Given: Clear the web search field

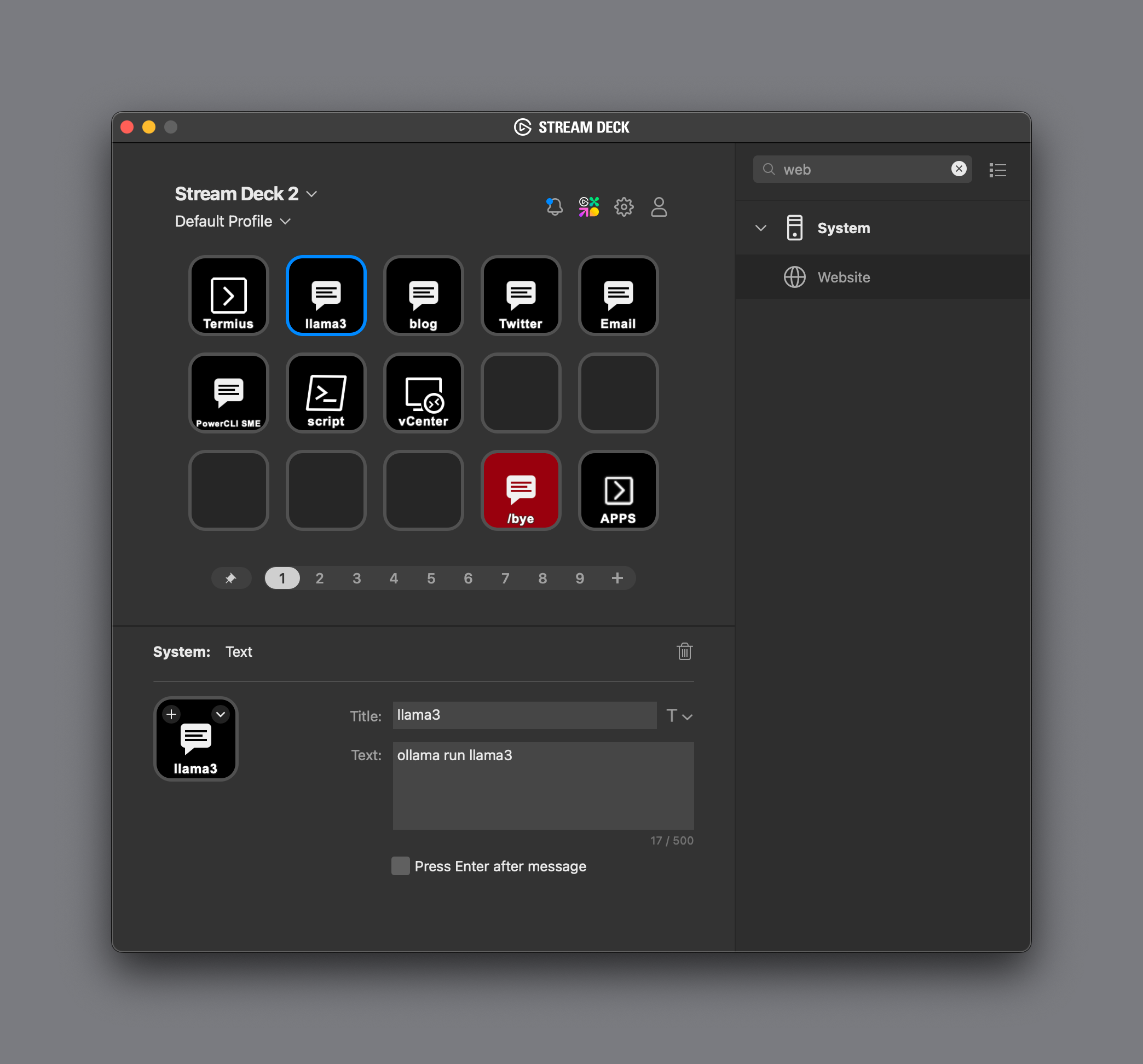Looking at the screenshot, I should tap(959, 169).
